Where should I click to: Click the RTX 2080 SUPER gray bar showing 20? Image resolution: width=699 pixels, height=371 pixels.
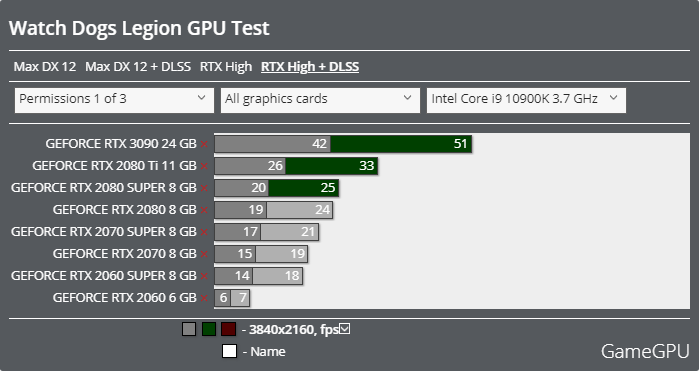tap(242, 188)
